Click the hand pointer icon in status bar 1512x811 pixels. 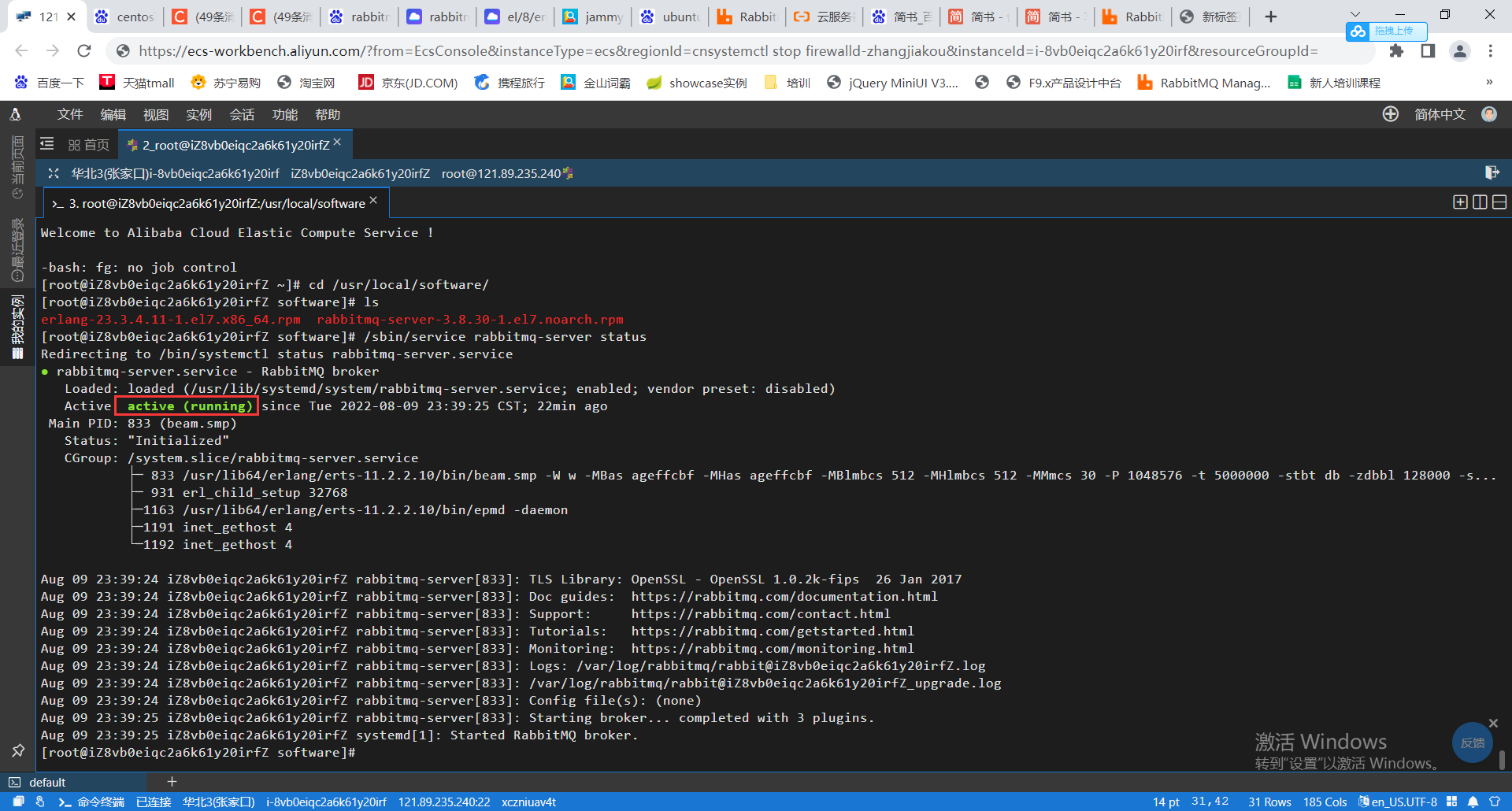[40, 802]
